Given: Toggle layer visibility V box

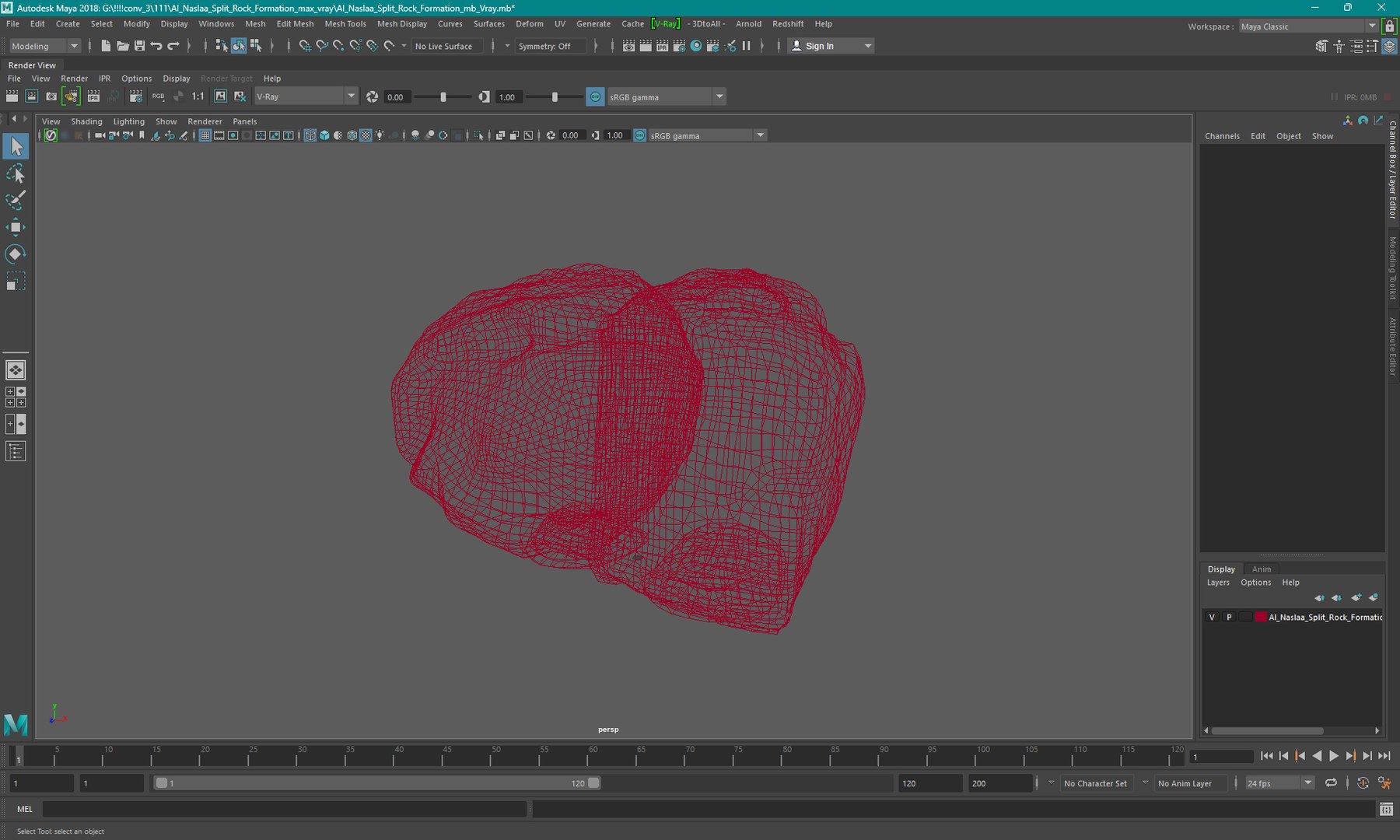Looking at the screenshot, I should pos(1212,617).
